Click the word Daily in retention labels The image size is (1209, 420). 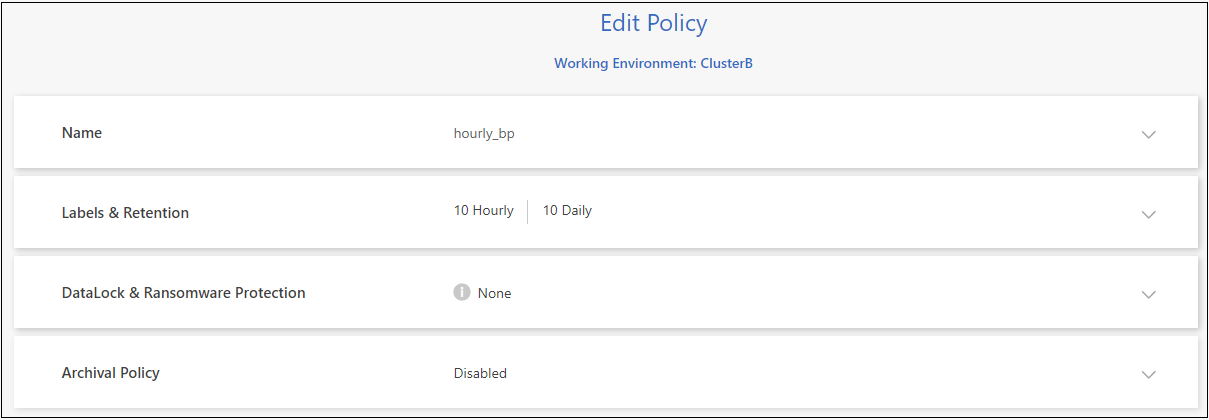(577, 211)
